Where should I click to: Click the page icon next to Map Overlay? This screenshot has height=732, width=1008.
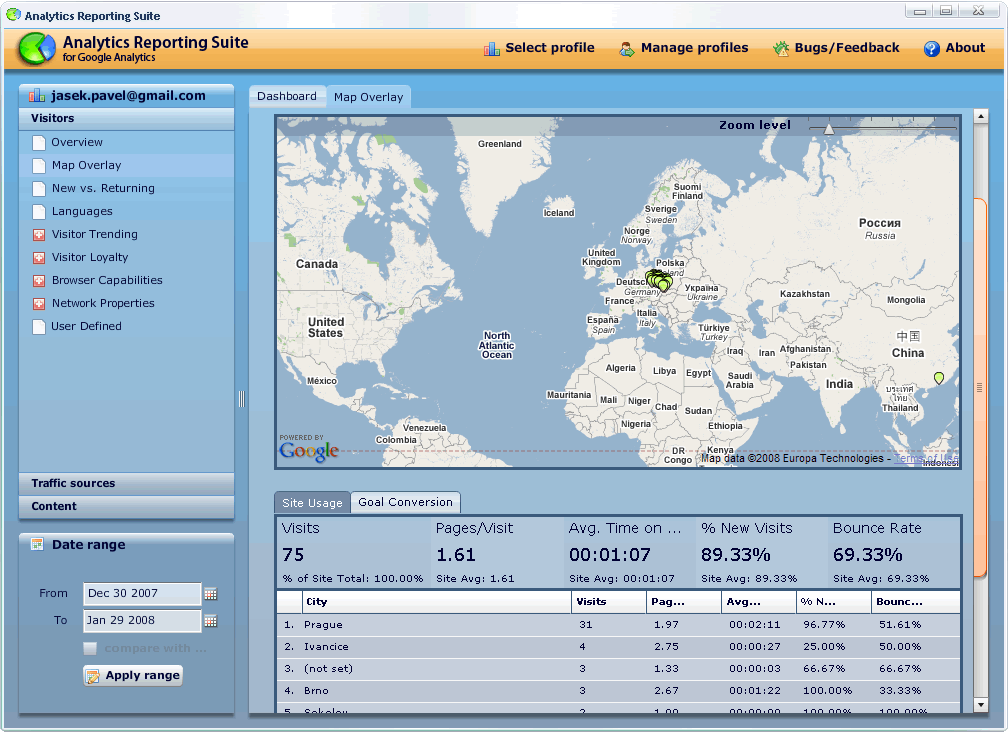point(39,166)
